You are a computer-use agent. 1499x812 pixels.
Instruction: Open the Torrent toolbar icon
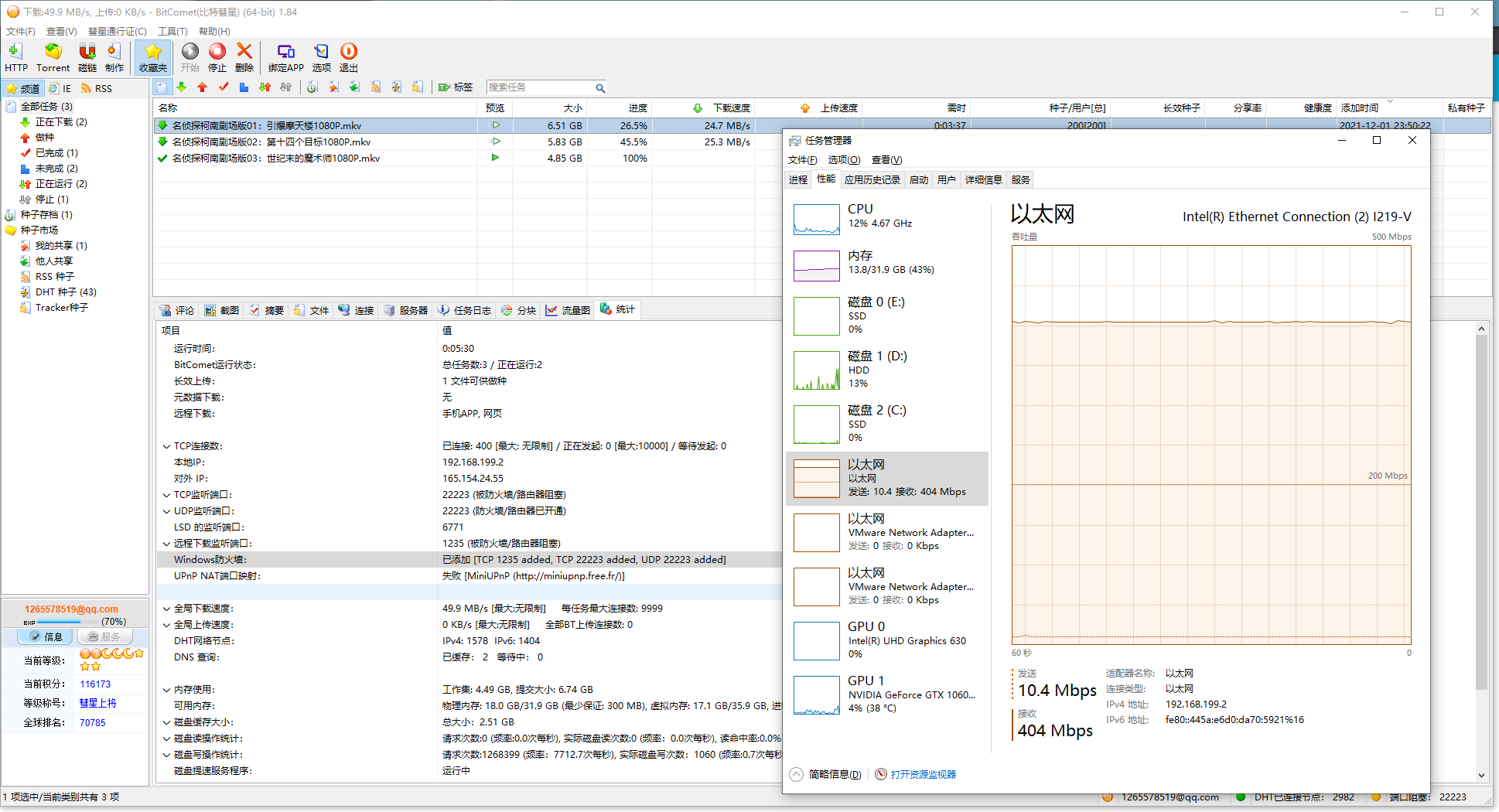[53, 53]
